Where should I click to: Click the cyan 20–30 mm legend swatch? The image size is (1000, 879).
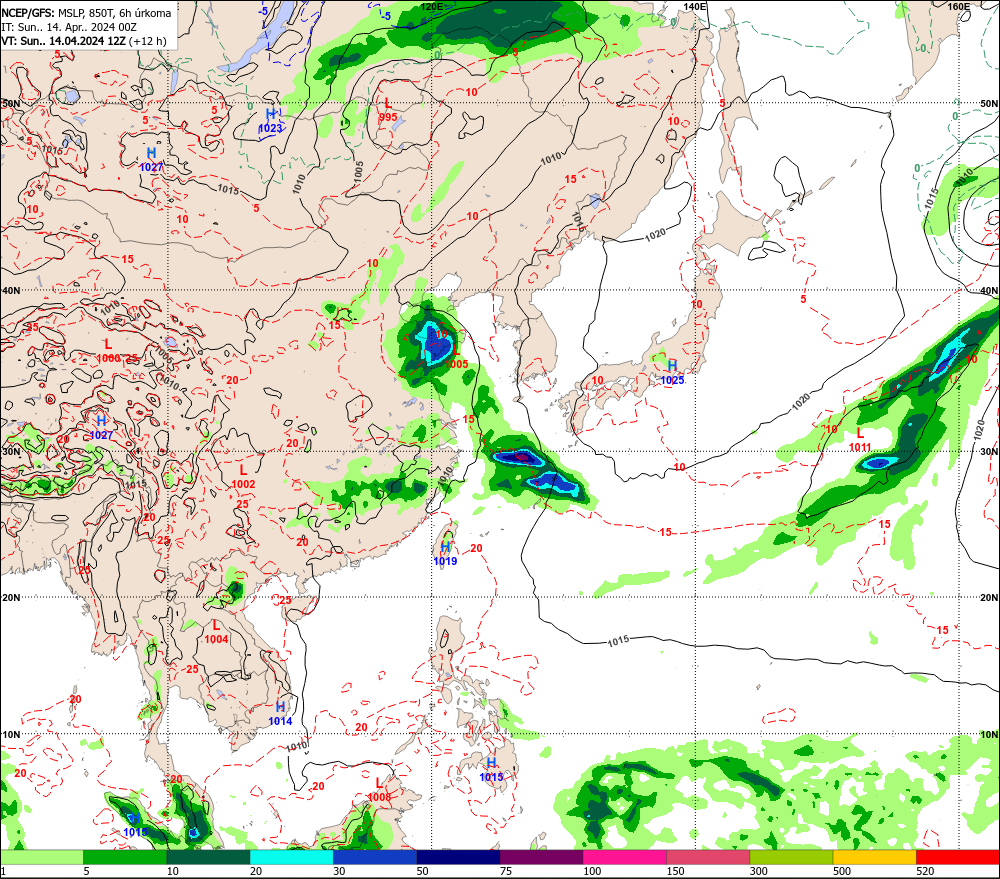[291, 857]
